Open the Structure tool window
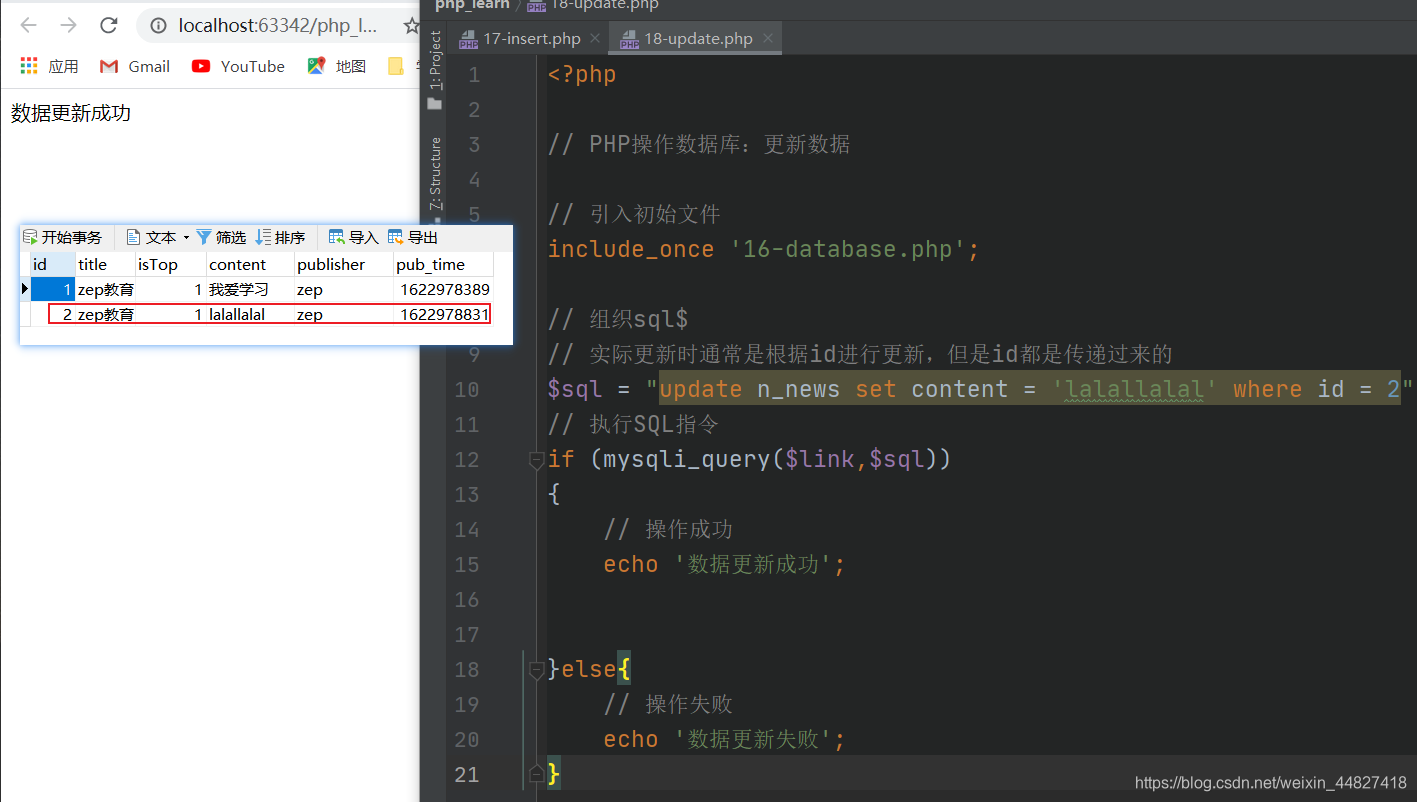1417x802 pixels. pos(435,172)
